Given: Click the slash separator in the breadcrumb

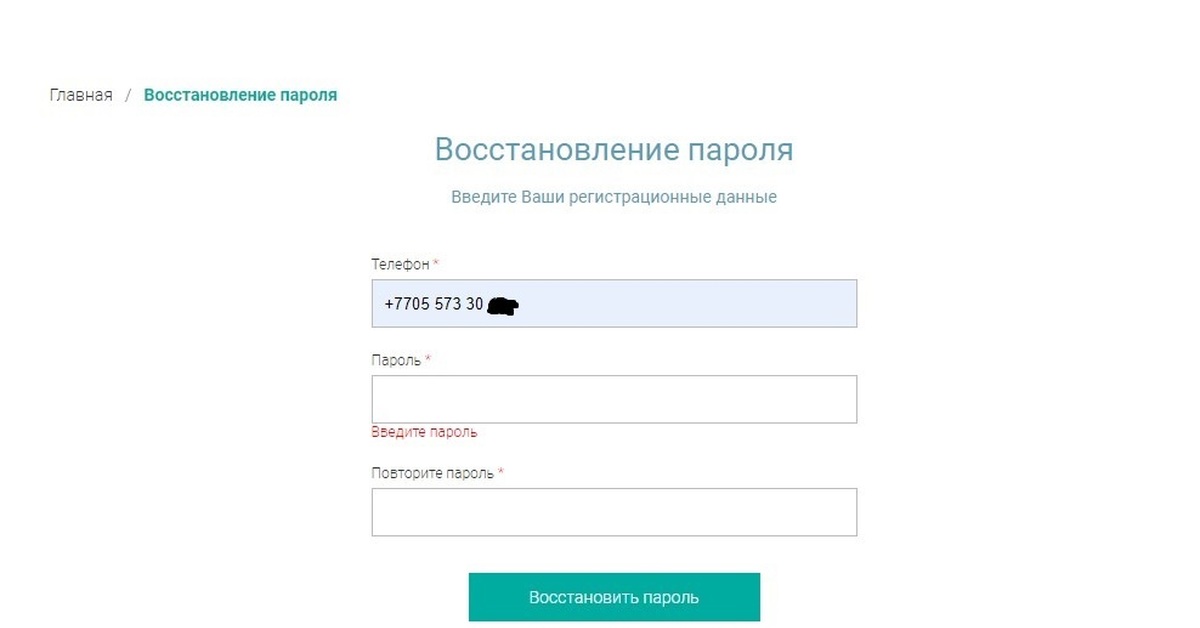Looking at the screenshot, I should point(128,95).
